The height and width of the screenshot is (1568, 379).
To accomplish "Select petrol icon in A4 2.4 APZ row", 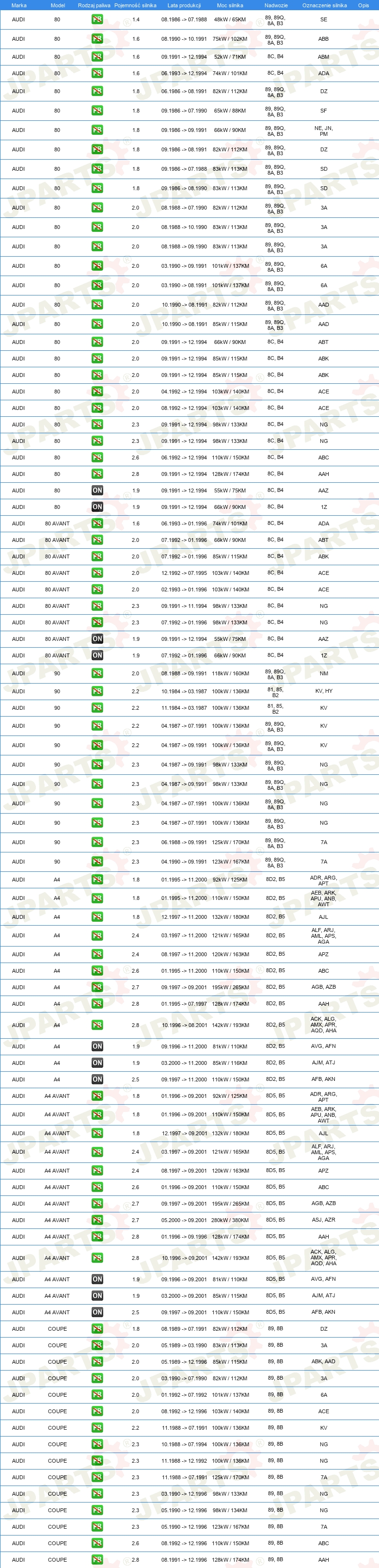I will click(97, 954).
